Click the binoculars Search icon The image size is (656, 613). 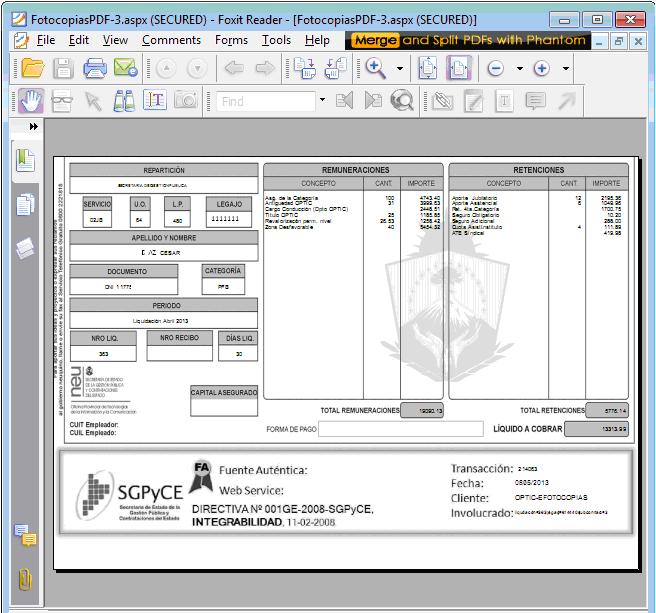point(124,101)
